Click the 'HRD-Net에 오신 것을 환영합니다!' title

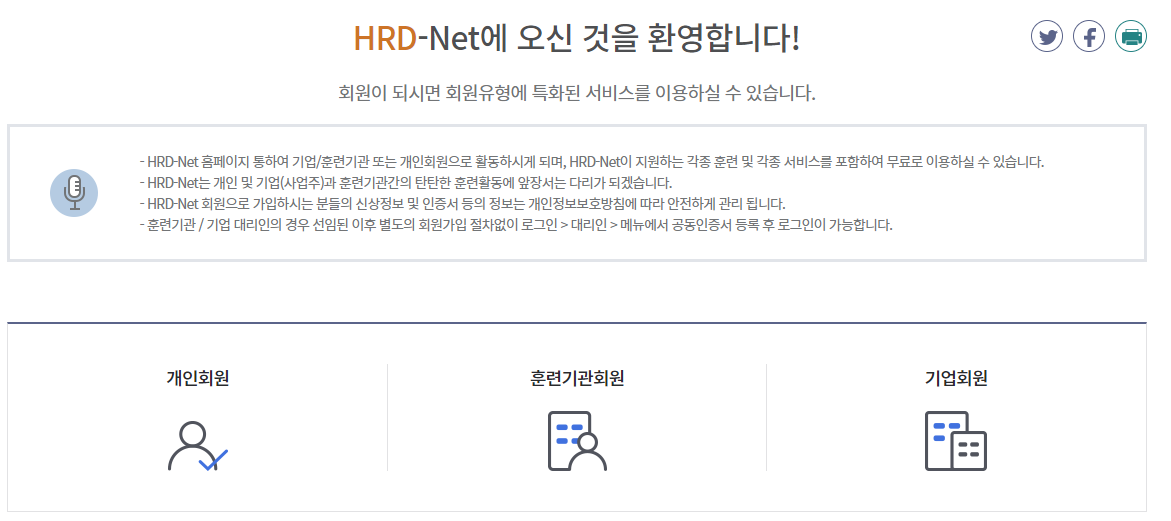pyautogui.click(x=577, y=38)
